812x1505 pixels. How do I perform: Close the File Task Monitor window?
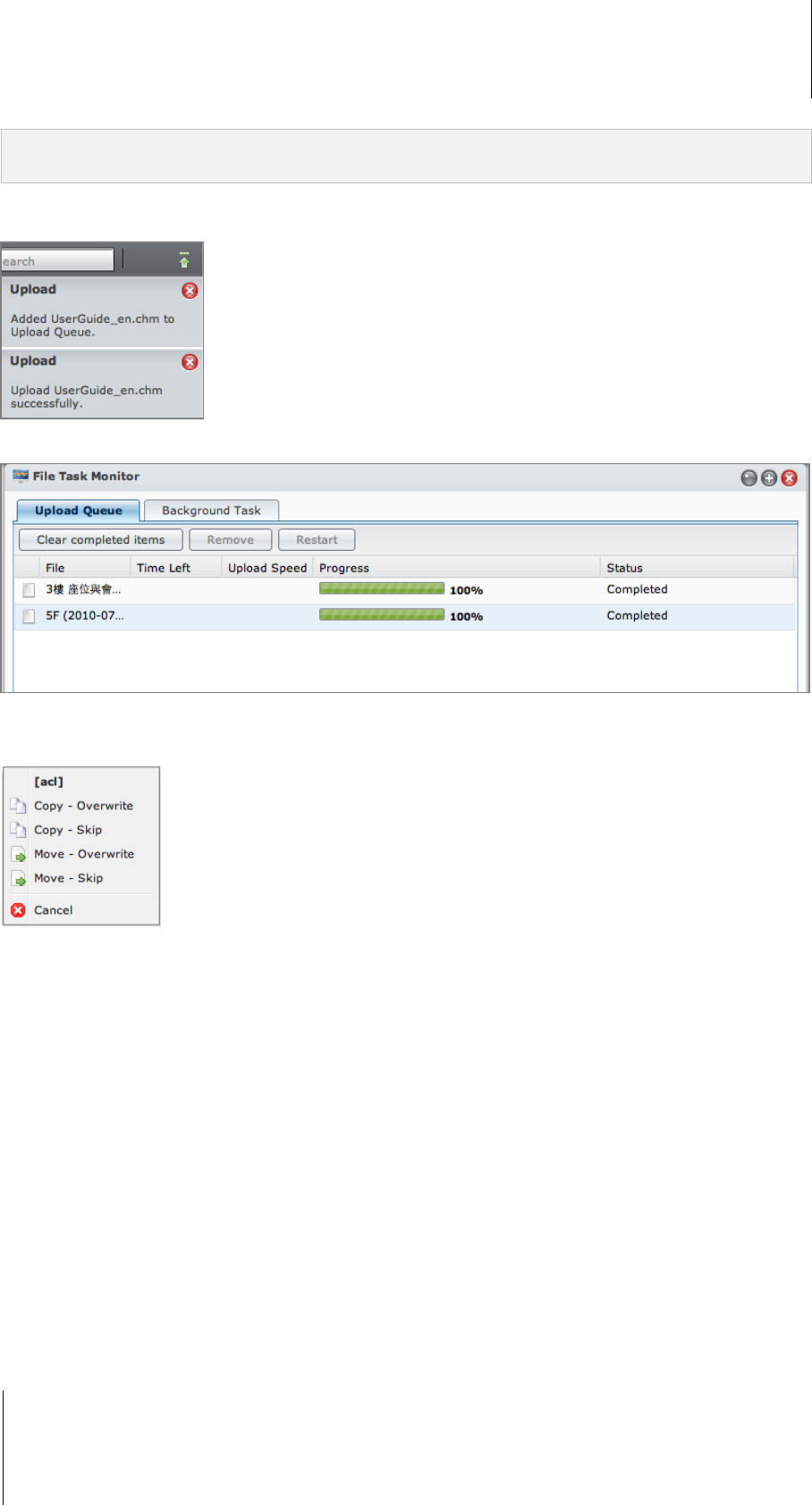789,478
